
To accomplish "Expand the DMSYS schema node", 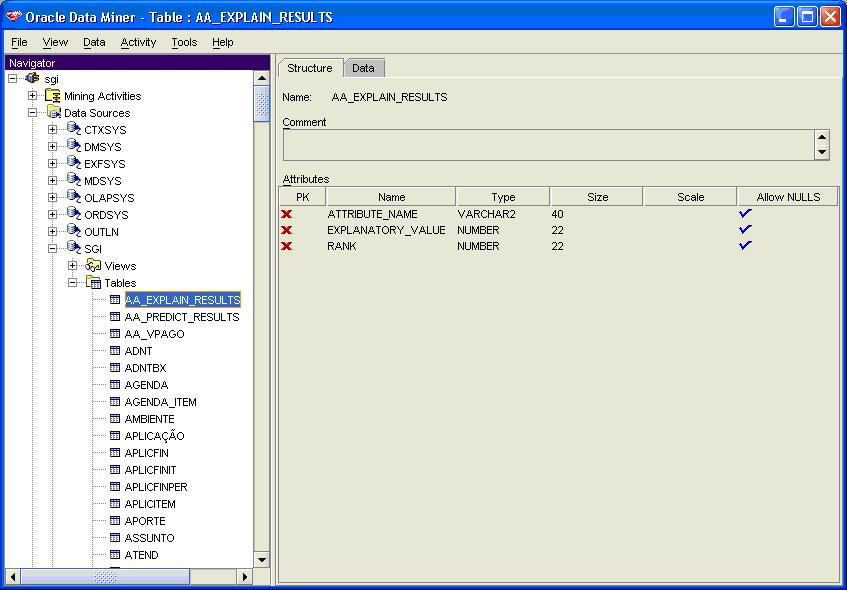I will (53, 147).
